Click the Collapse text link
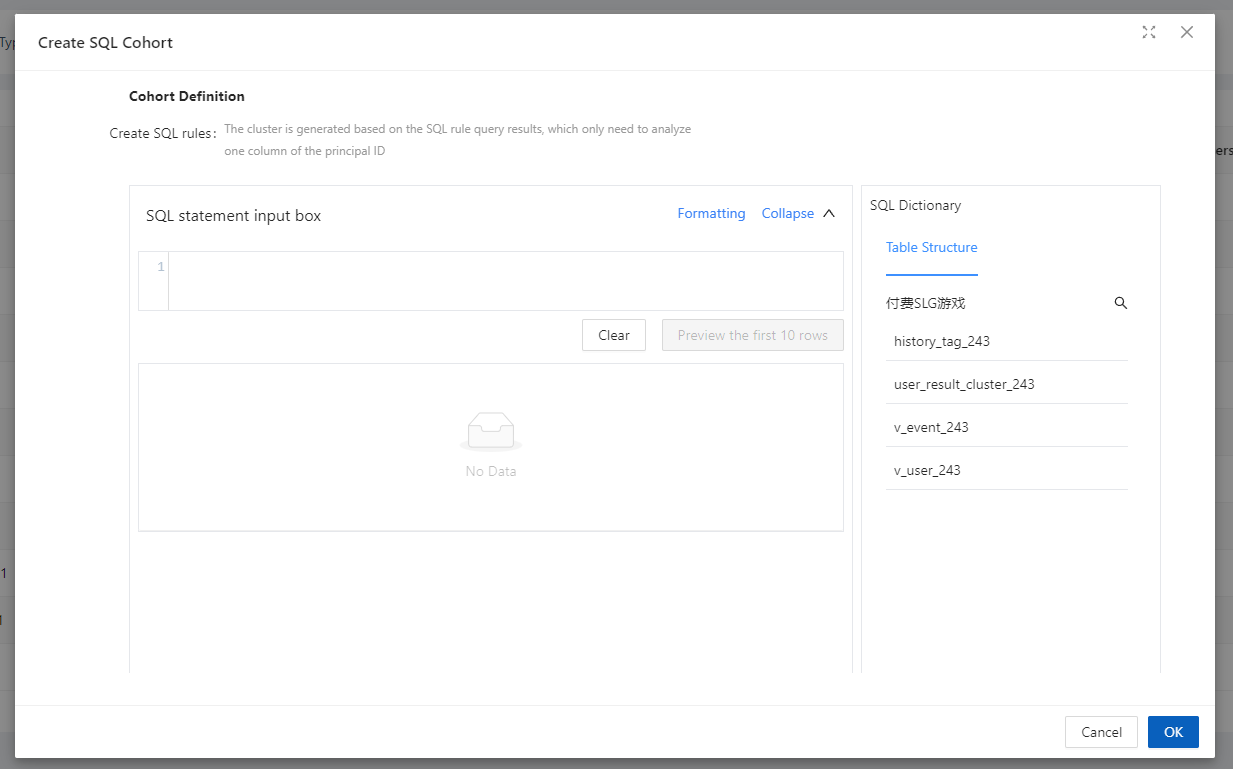This screenshot has height=769, width=1233. [787, 213]
